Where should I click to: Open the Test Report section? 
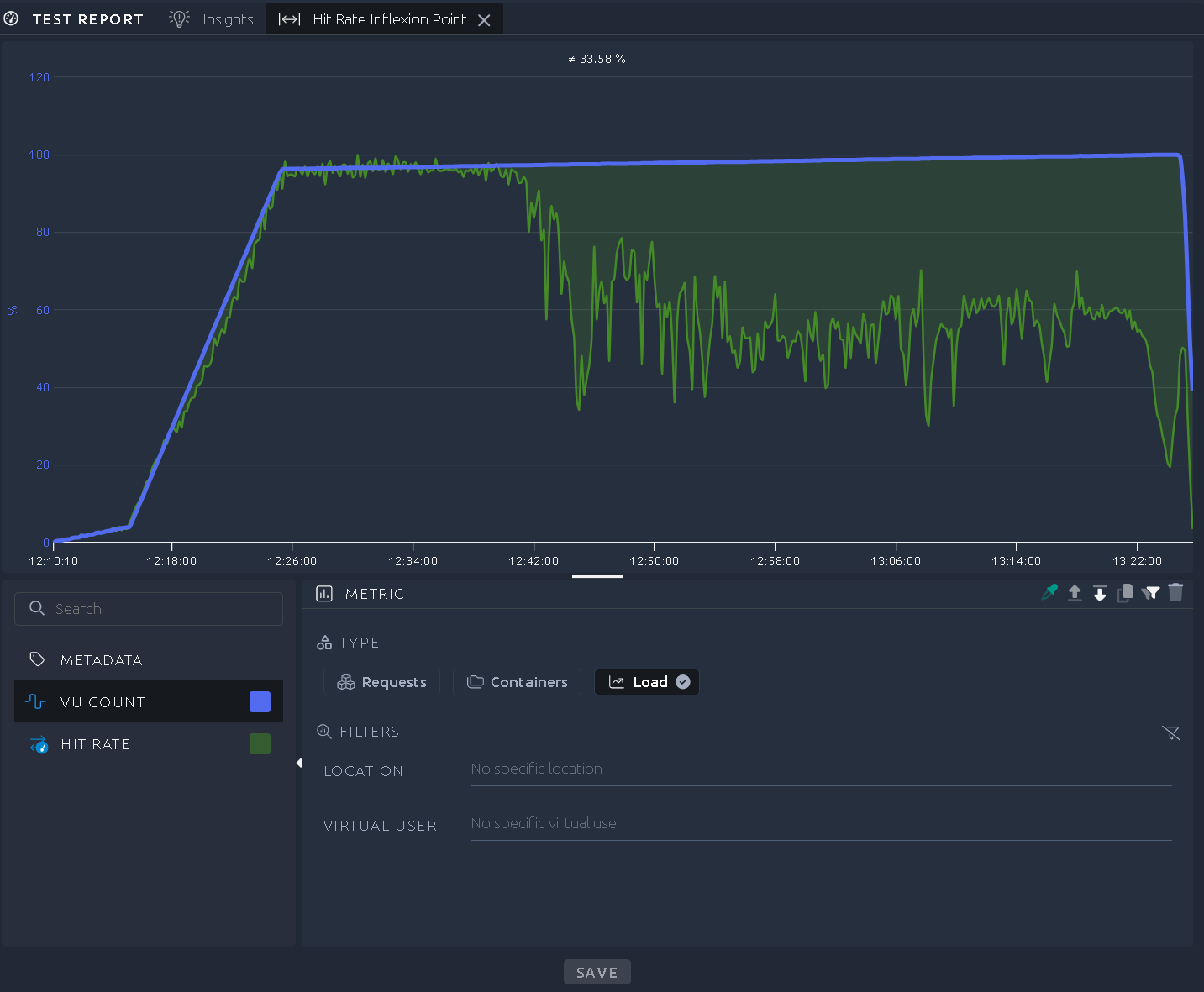point(74,19)
